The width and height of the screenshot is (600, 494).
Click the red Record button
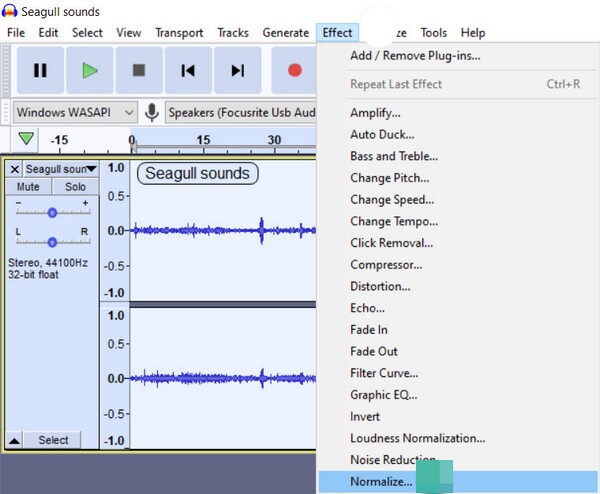tap(294, 70)
